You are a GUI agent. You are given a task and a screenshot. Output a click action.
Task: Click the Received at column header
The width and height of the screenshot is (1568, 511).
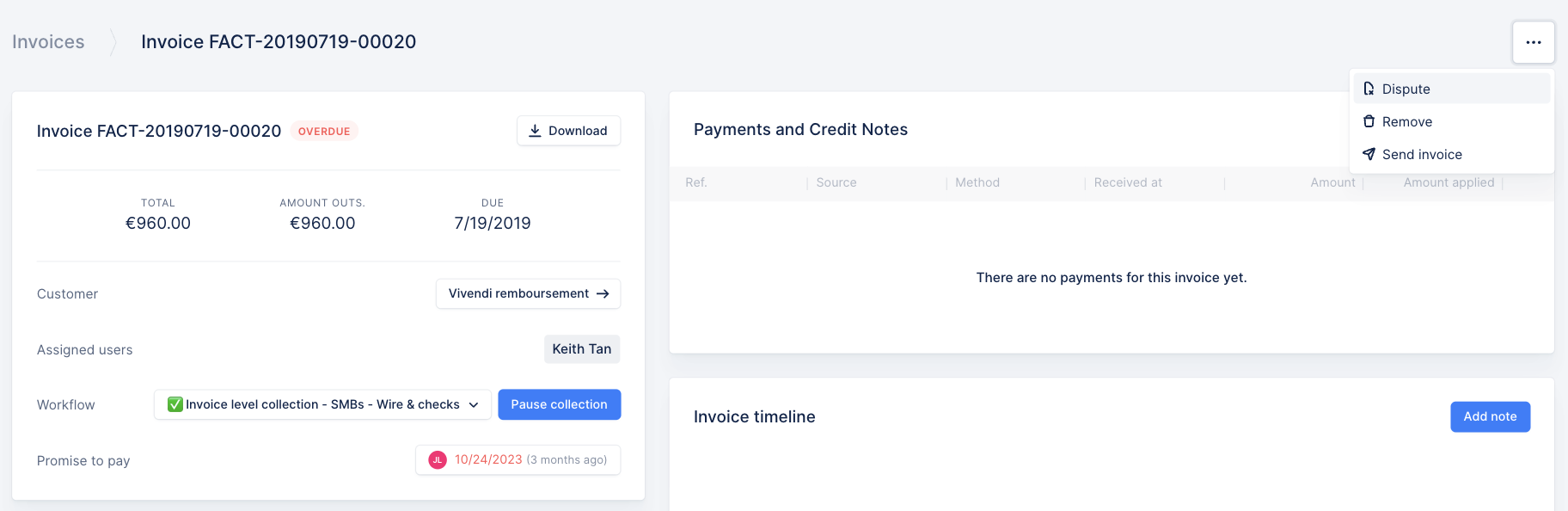click(1127, 182)
